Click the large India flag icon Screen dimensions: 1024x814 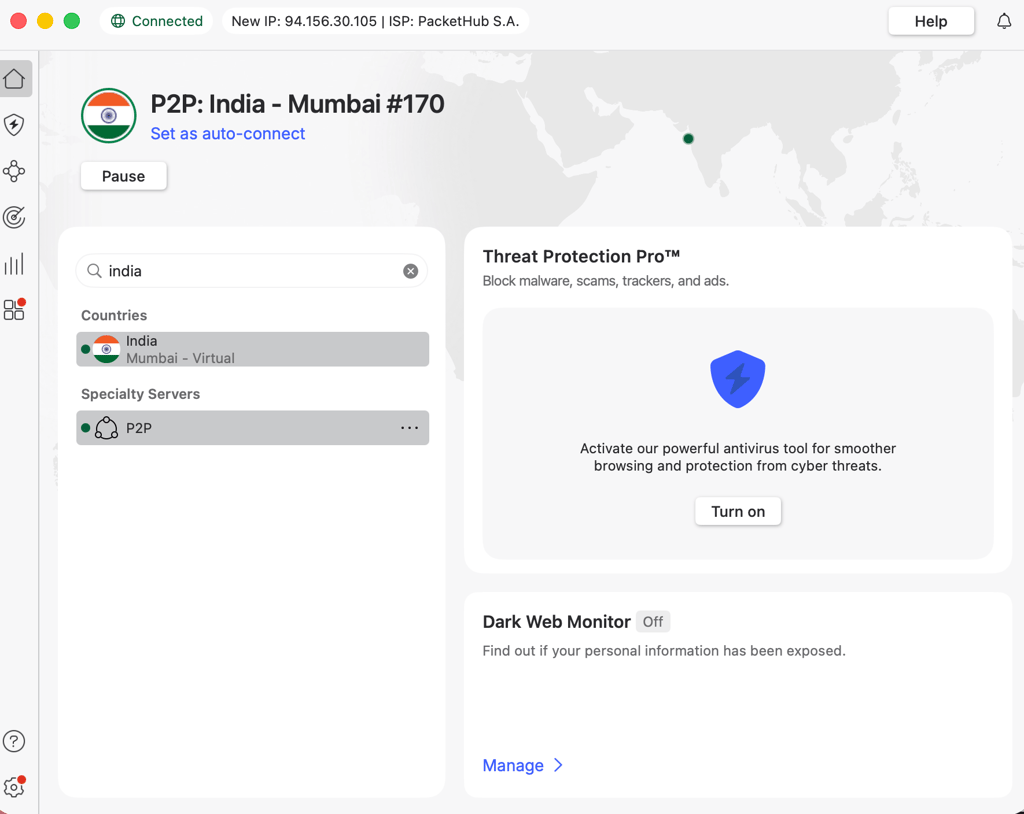[108, 116]
